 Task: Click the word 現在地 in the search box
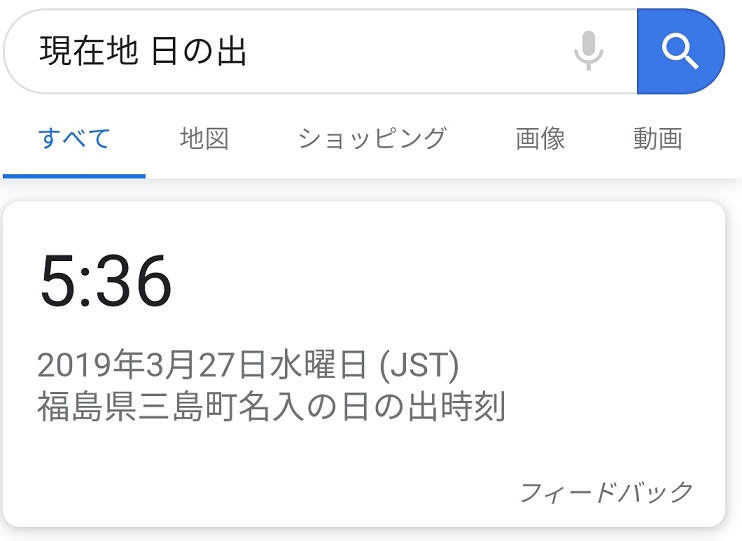(x=89, y=51)
